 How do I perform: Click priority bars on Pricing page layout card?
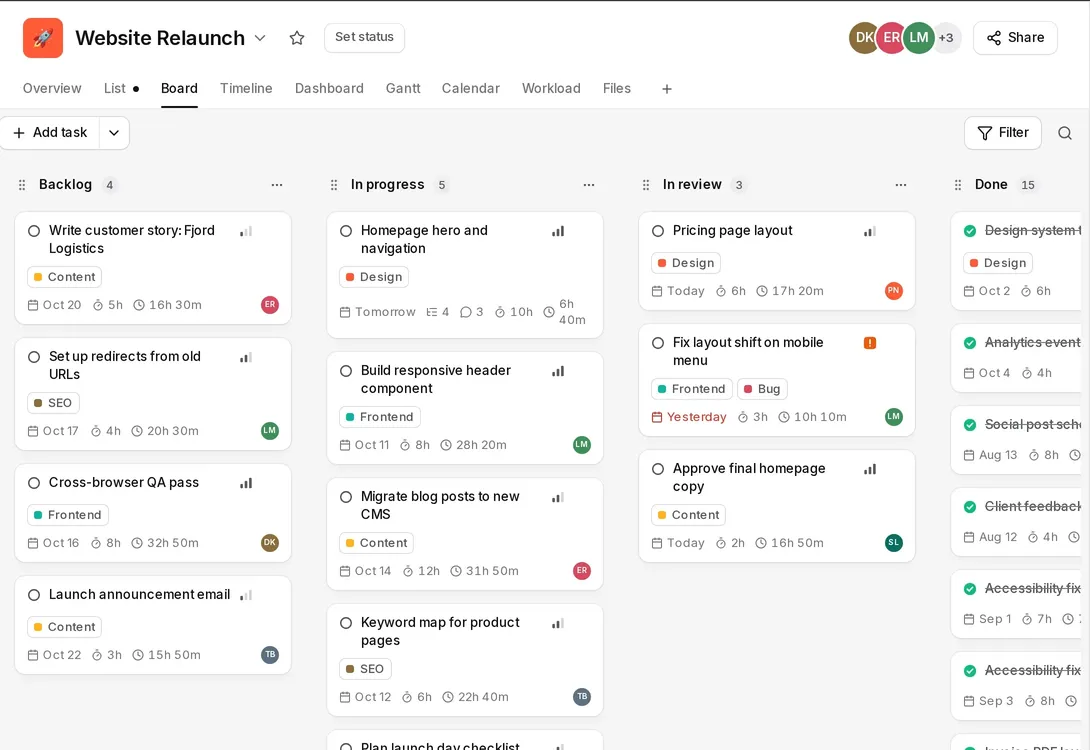coord(870,231)
